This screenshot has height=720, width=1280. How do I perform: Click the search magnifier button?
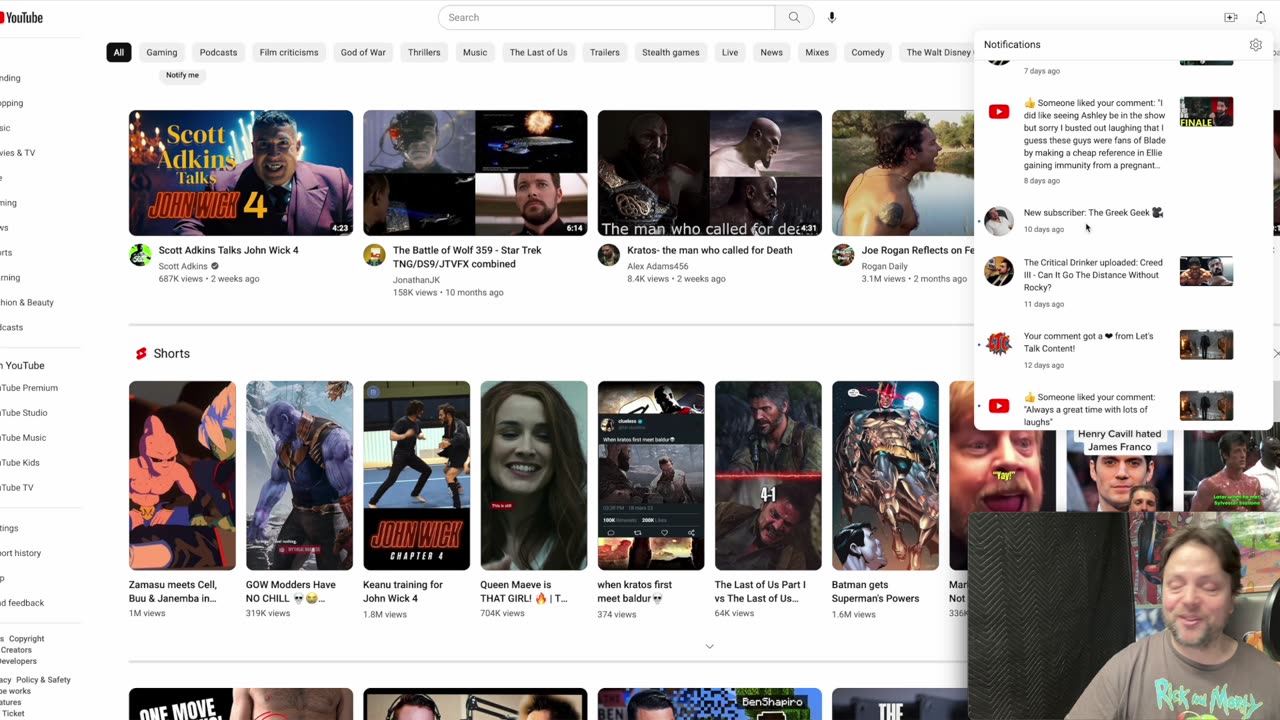pyautogui.click(x=794, y=17)
